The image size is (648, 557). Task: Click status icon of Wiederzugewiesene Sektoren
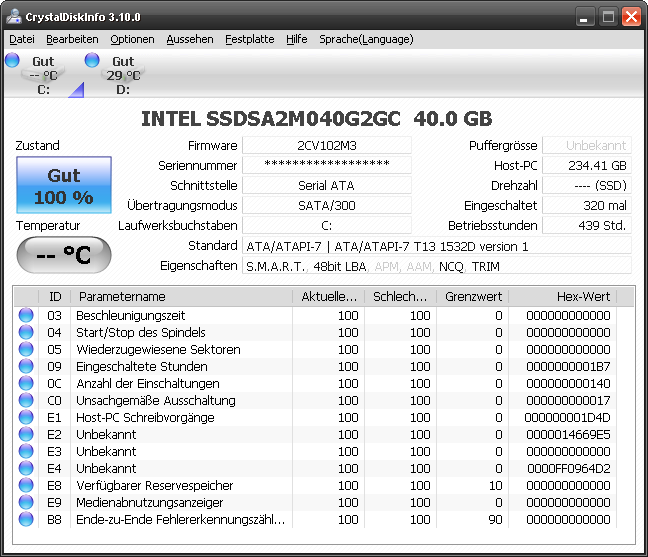click(x=26, y=349)
